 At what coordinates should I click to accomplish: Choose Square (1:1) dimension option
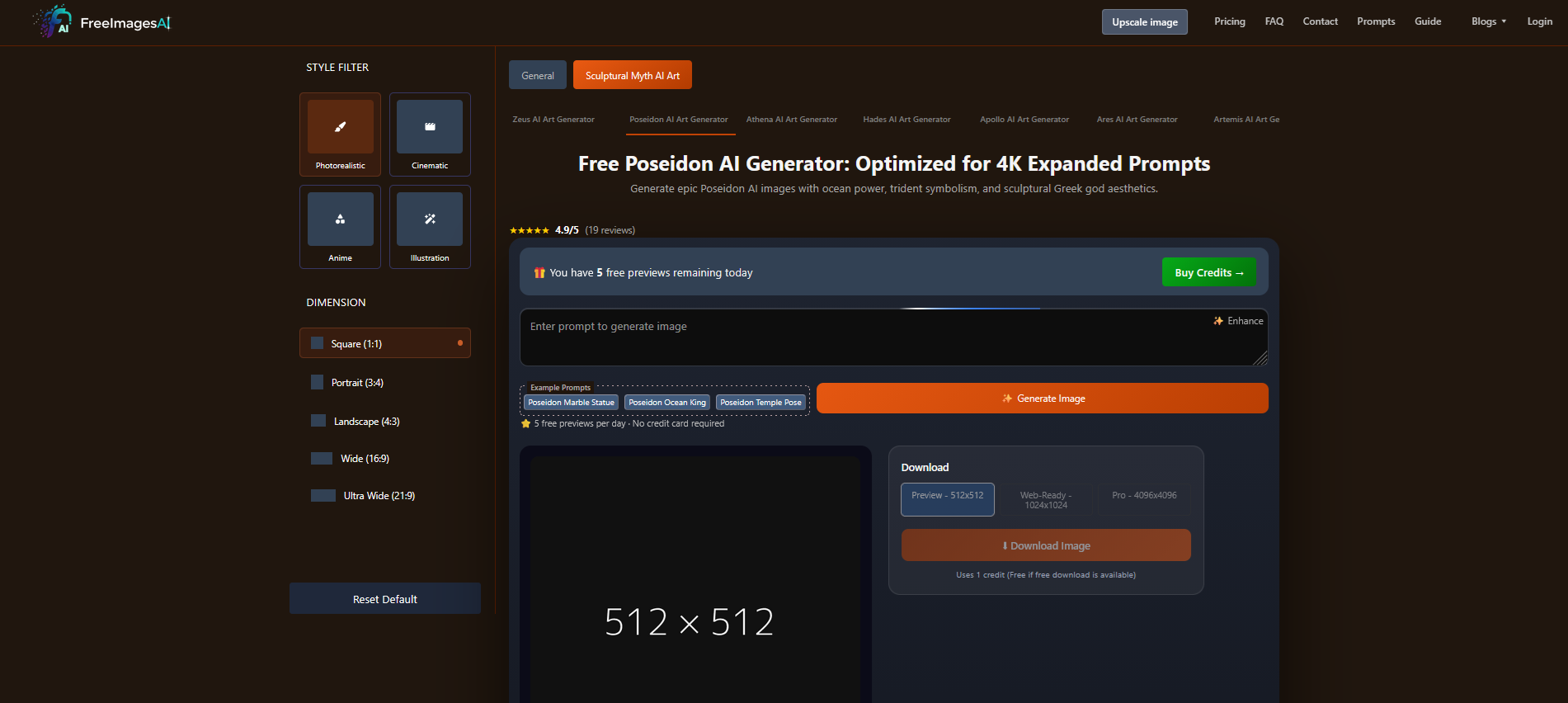385,343
